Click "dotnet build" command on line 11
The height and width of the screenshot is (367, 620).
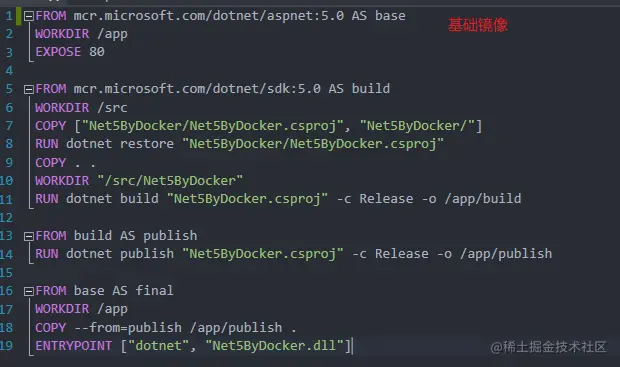coord(112,199)
